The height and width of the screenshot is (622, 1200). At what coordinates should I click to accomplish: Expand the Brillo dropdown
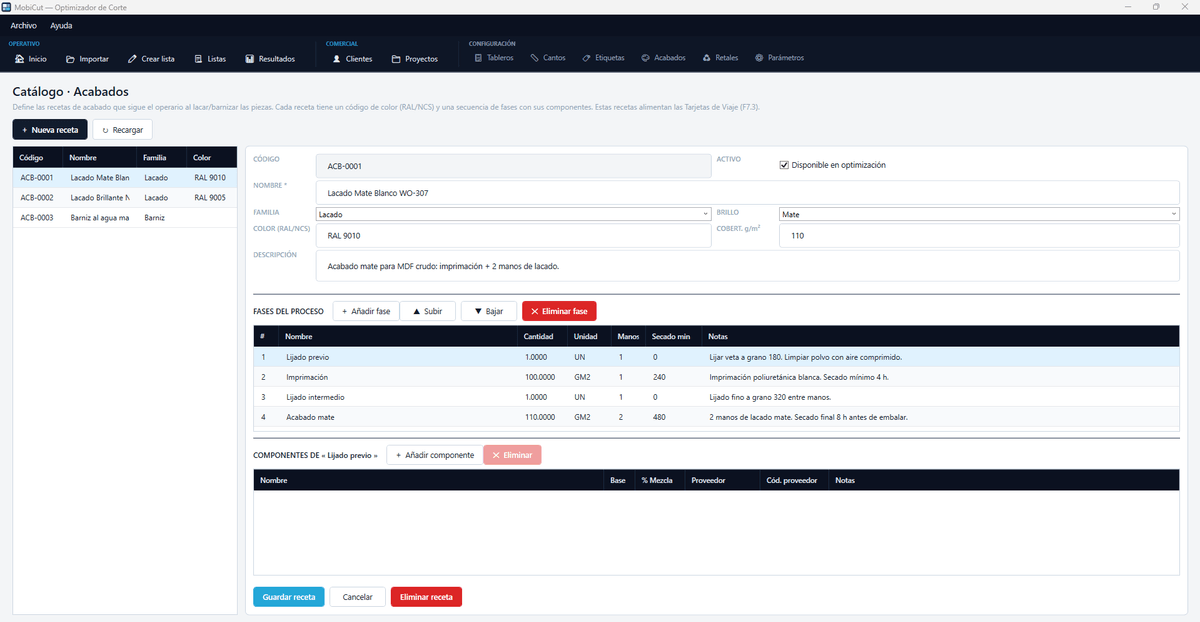979,214
